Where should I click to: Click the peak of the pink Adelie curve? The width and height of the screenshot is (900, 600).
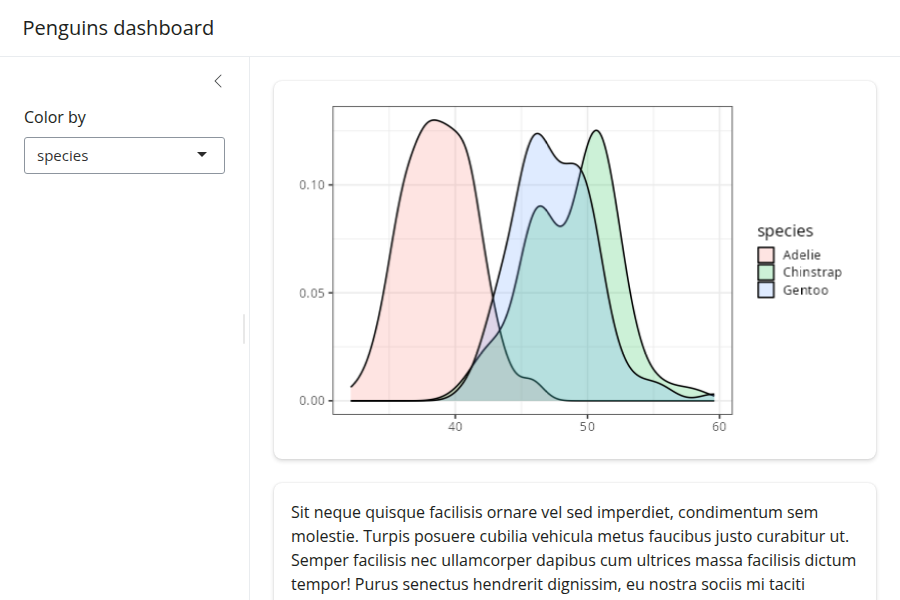433,121
